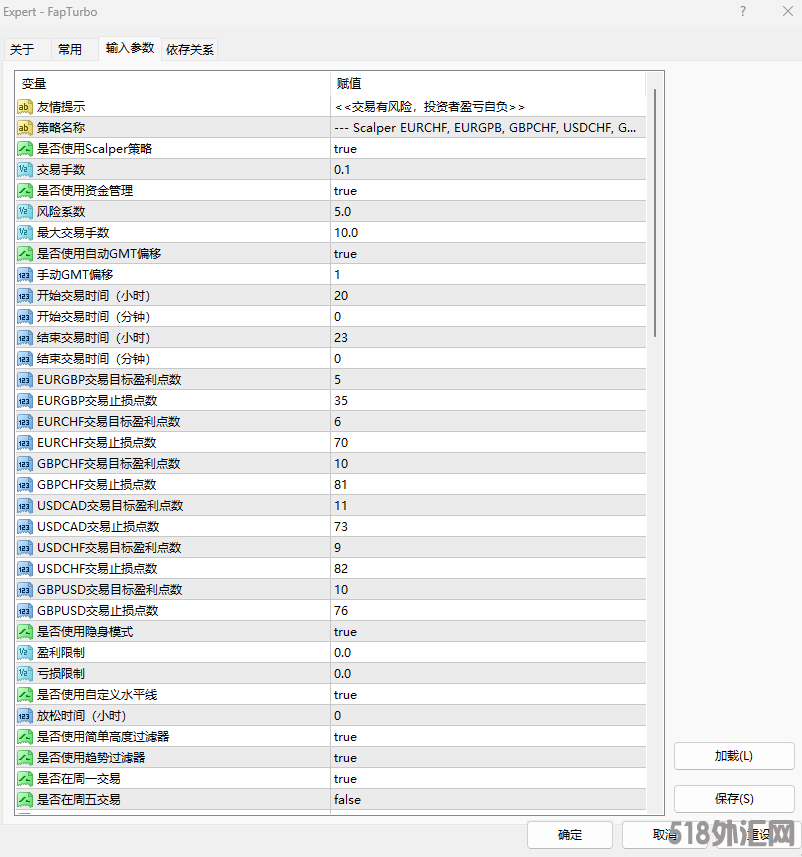The width and height of the screenshot is (802, 857).
Task: Click the integer icon beside 结束交易时间 (小时)
Action: click(x=25, y=338)
